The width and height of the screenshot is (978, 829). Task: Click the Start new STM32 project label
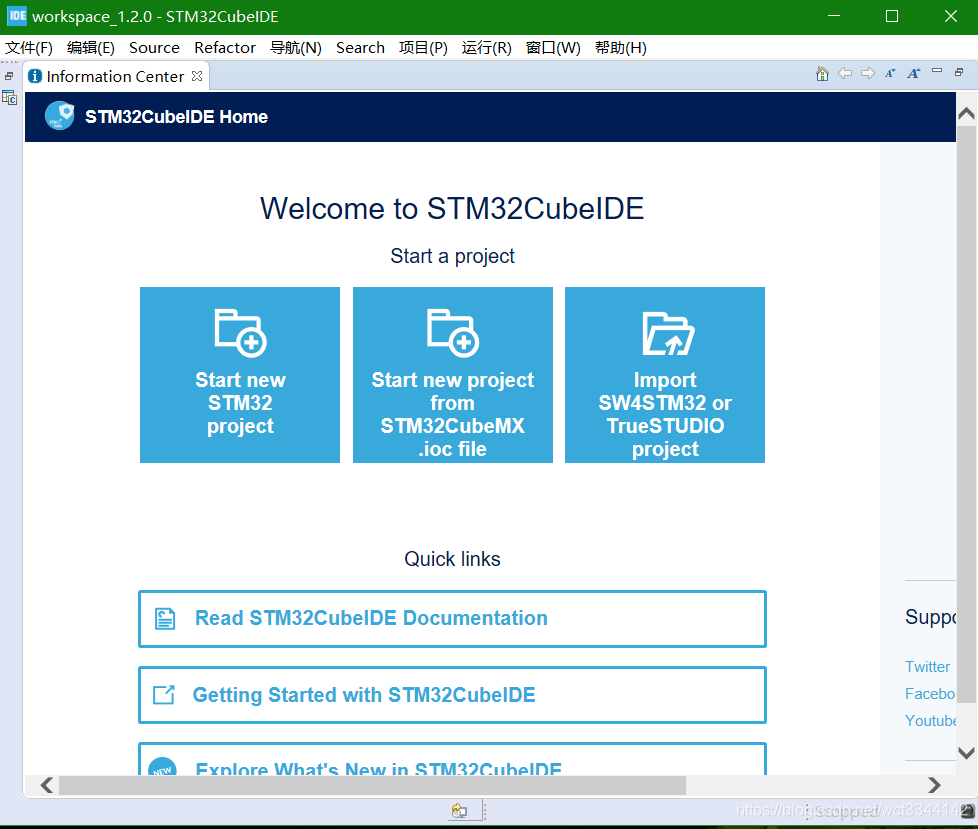240,403
